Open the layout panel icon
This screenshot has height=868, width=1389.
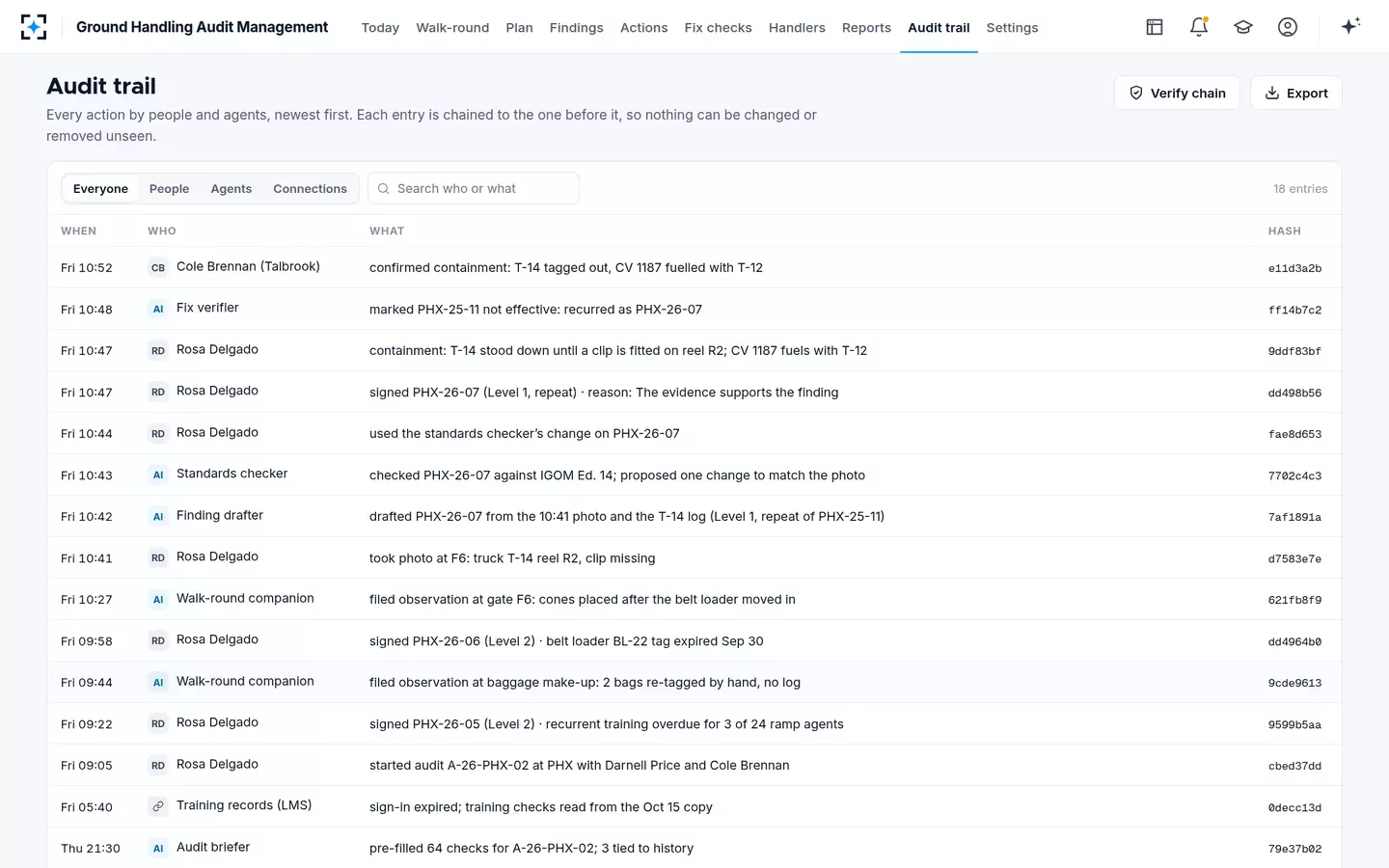tap(1155, 27)
